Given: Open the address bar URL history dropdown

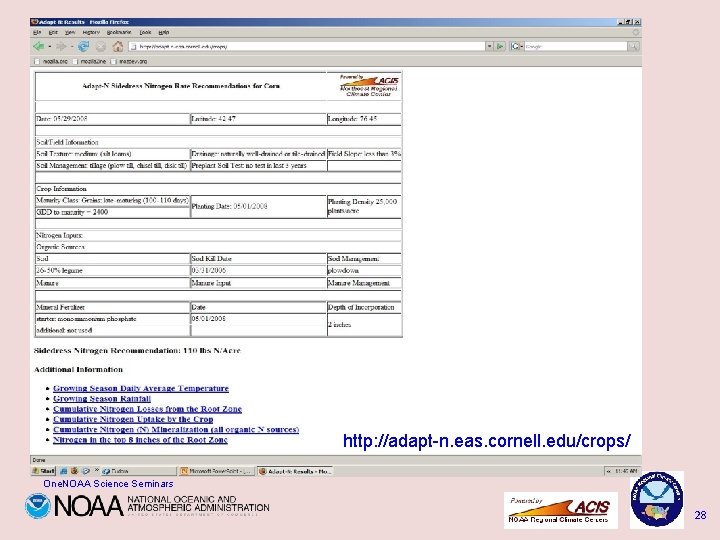Looking at the screenshot, I should (x=489, y=46).
